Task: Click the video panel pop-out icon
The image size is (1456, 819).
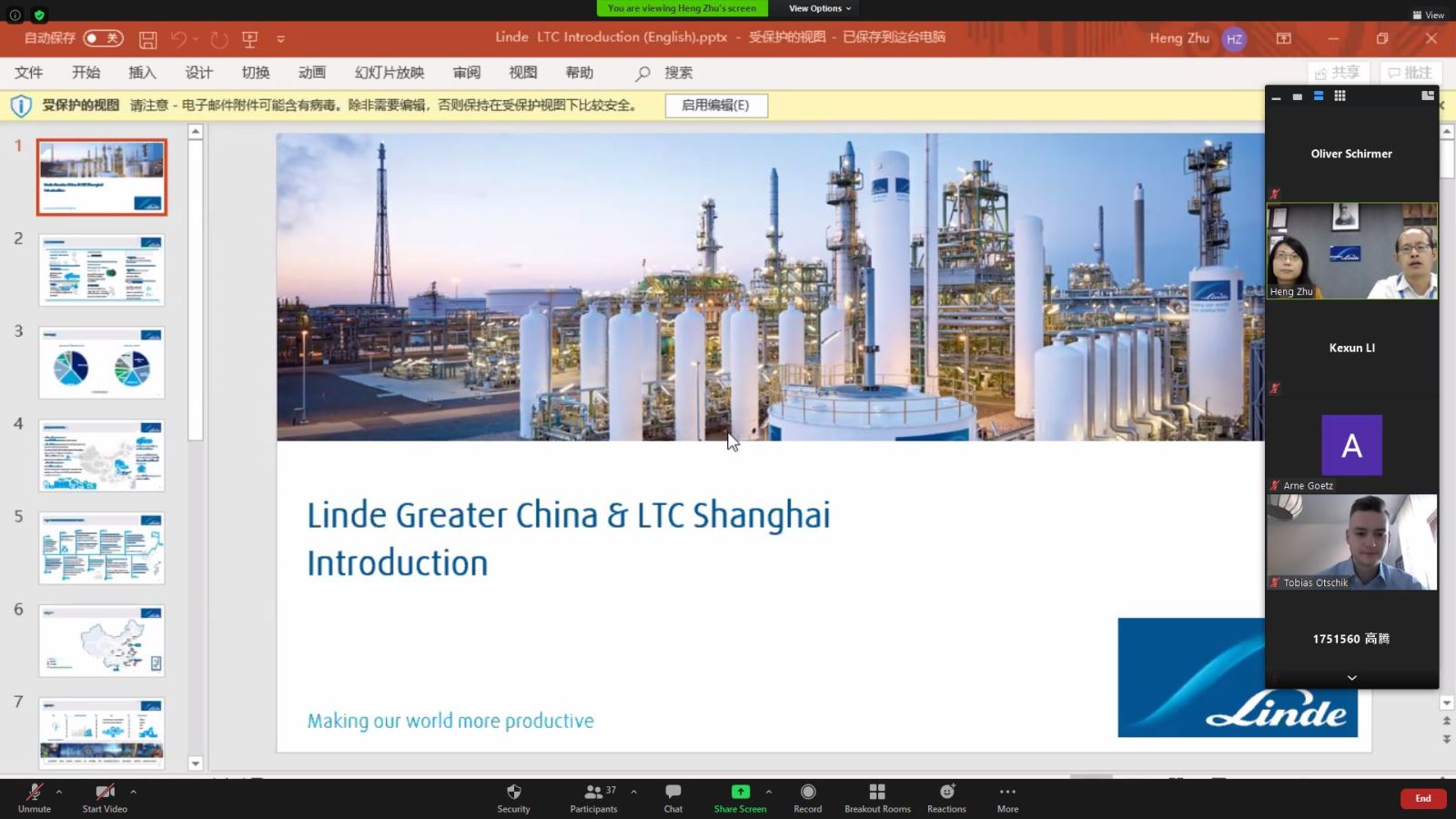Action: click(1427, 96)
